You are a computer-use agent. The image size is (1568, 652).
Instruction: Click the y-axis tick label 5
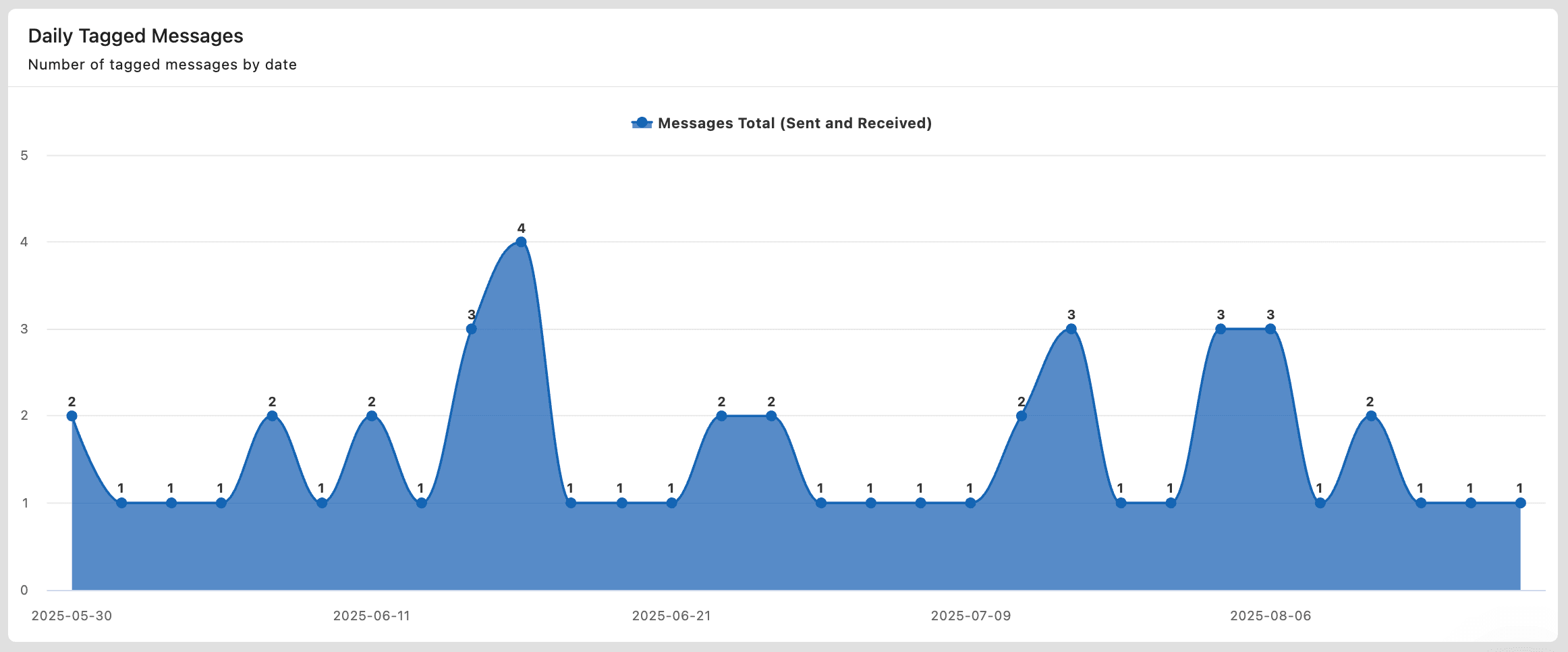click(24, 156)
